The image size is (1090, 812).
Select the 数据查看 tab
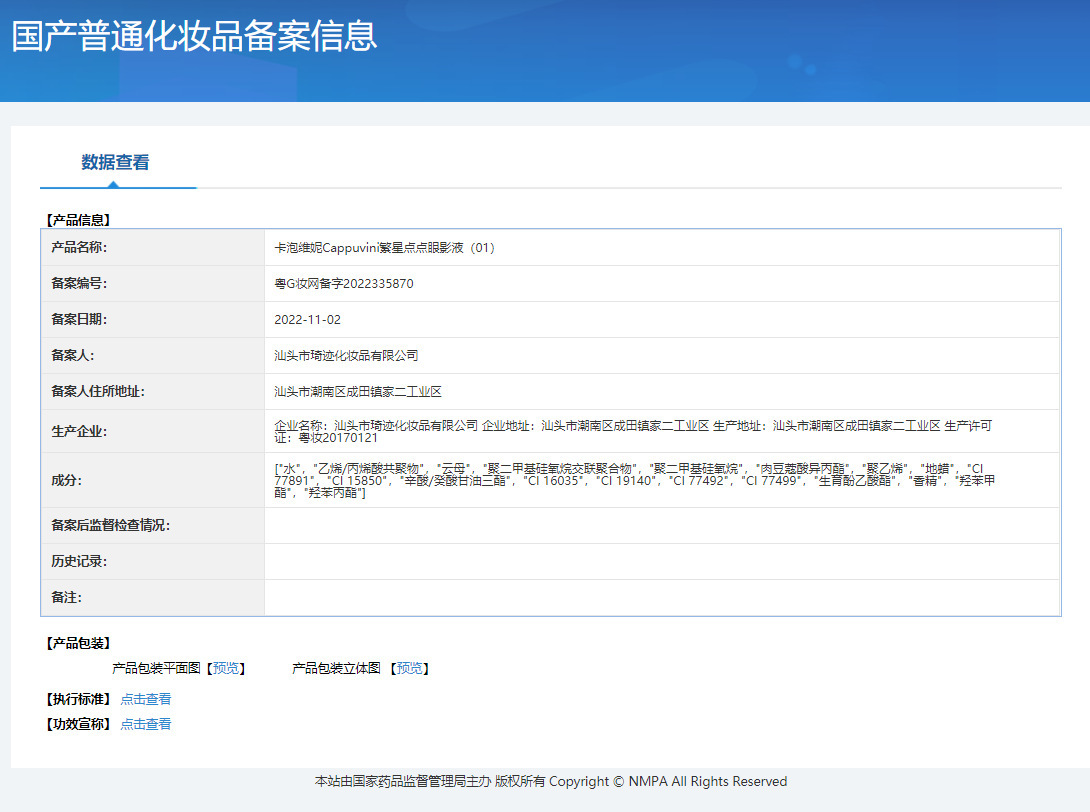coord(115,163)
